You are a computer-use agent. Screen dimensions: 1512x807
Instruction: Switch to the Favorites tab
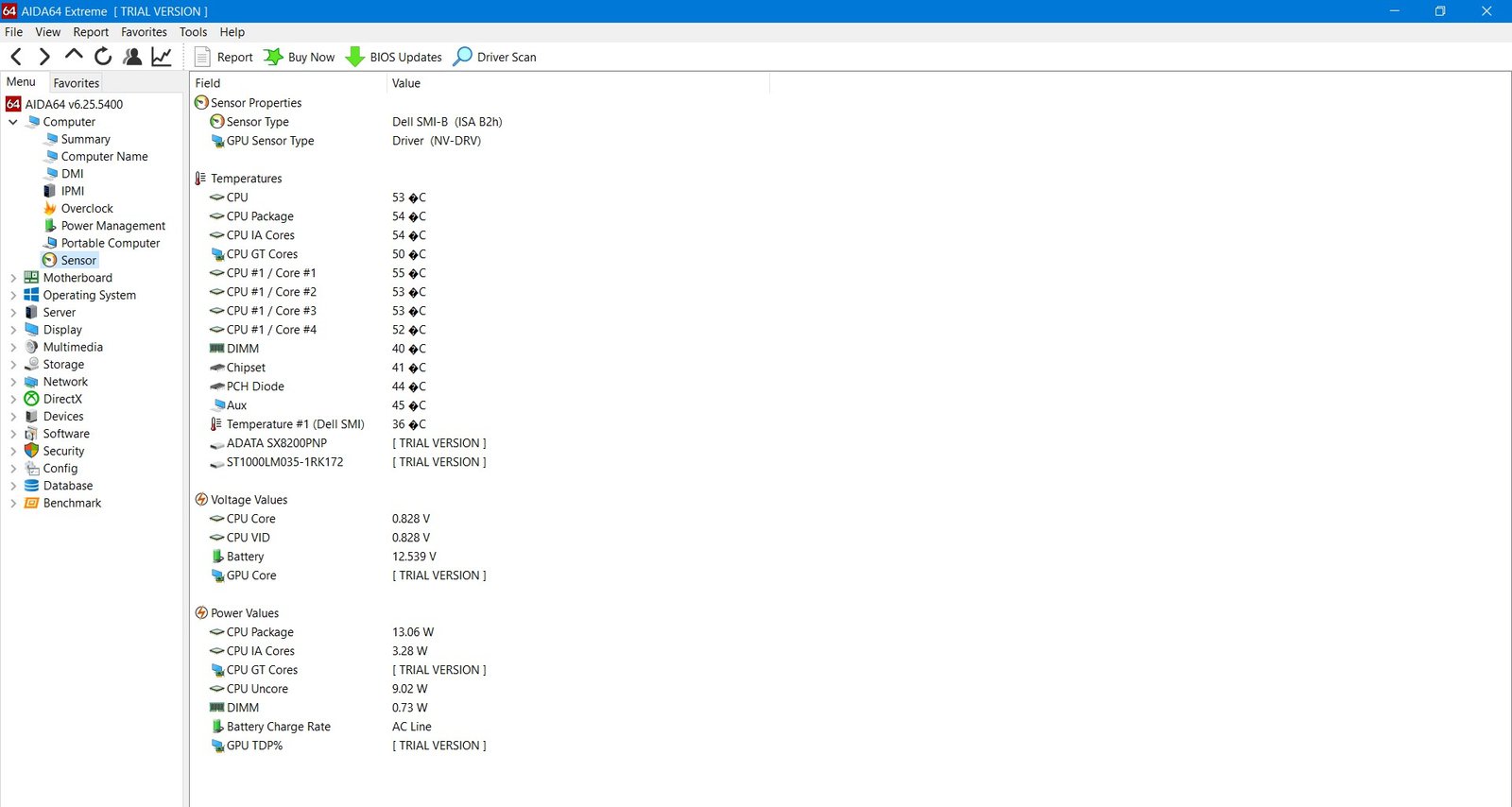76,83
